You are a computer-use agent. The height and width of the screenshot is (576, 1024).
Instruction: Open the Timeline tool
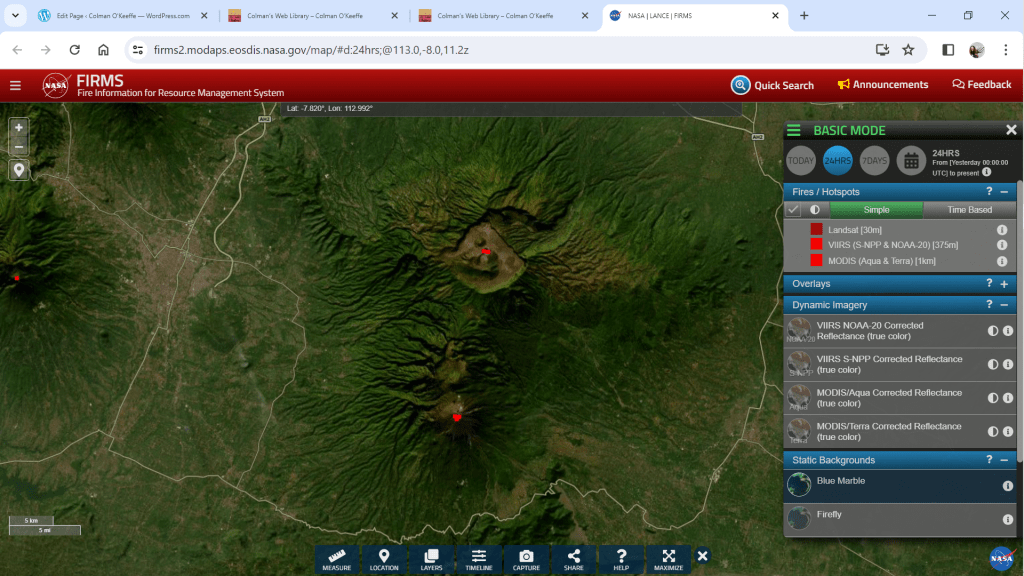(479, 559)
